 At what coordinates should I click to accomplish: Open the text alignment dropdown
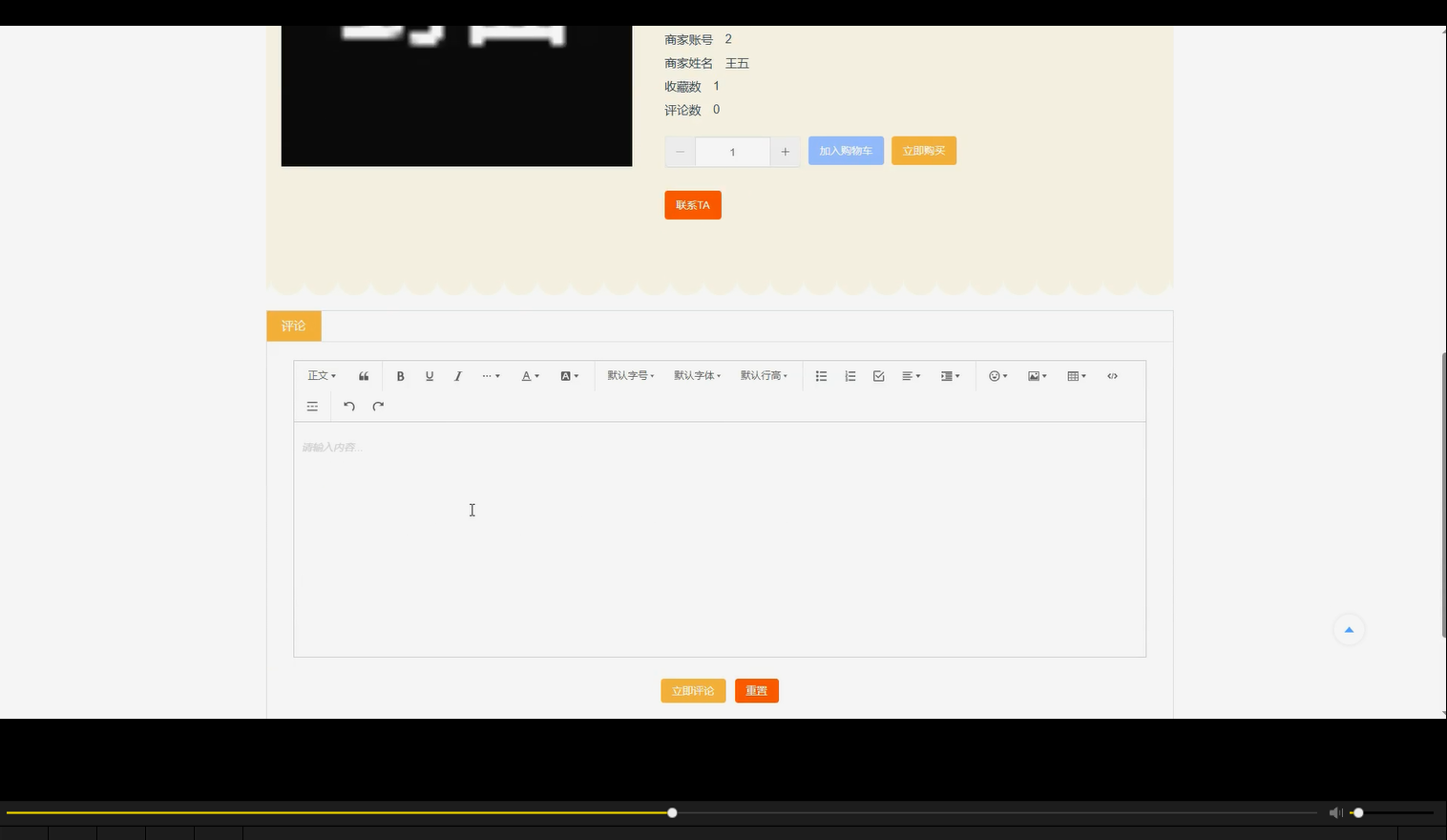tap(912, 376)
